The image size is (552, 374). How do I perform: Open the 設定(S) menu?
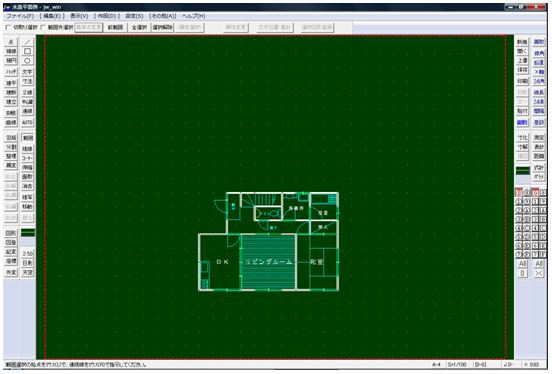[134, 16]
